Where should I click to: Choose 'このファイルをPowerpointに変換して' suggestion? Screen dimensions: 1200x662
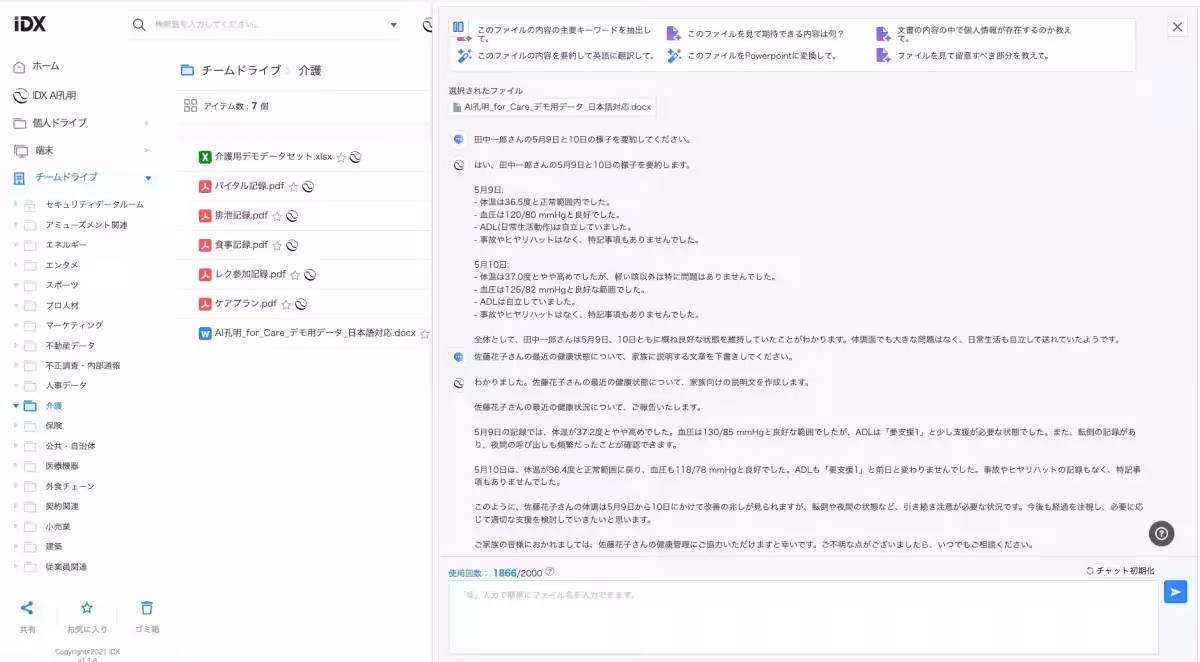[761, 56]
